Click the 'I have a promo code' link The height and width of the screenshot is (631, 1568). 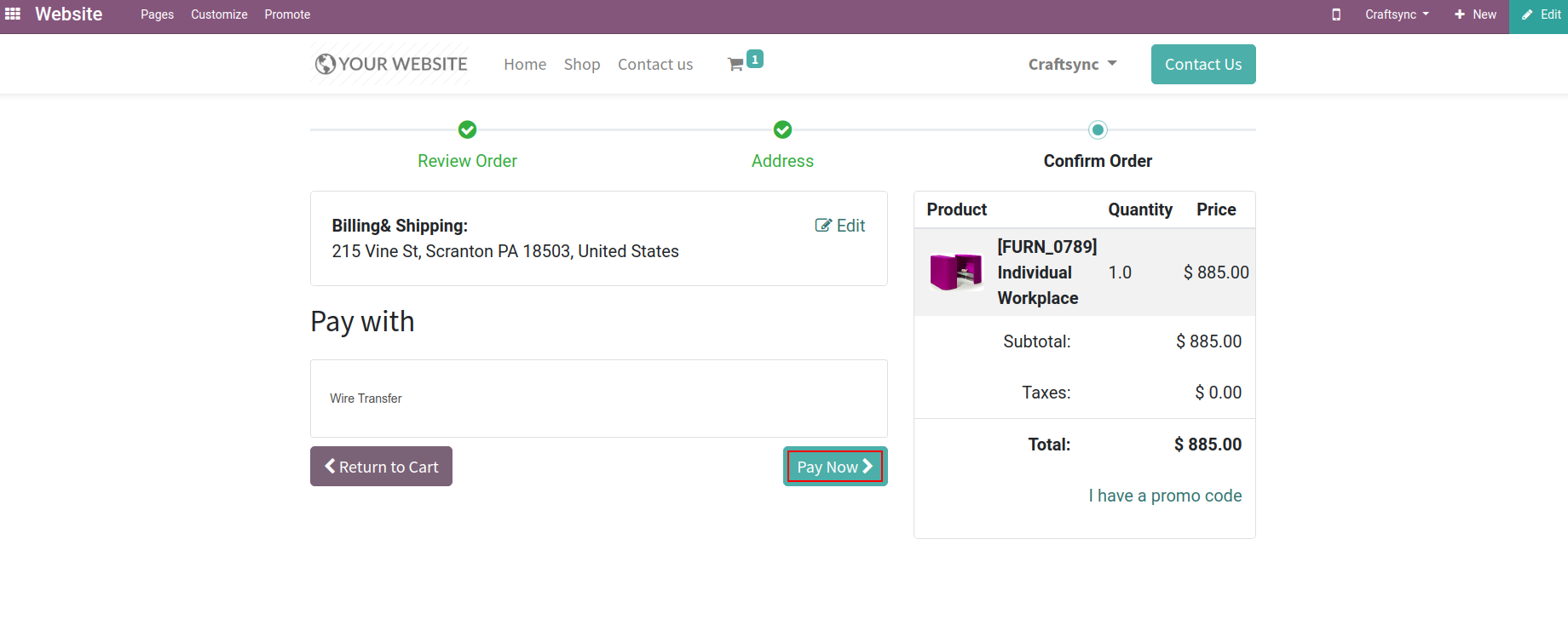click(x=1165, y=496)
